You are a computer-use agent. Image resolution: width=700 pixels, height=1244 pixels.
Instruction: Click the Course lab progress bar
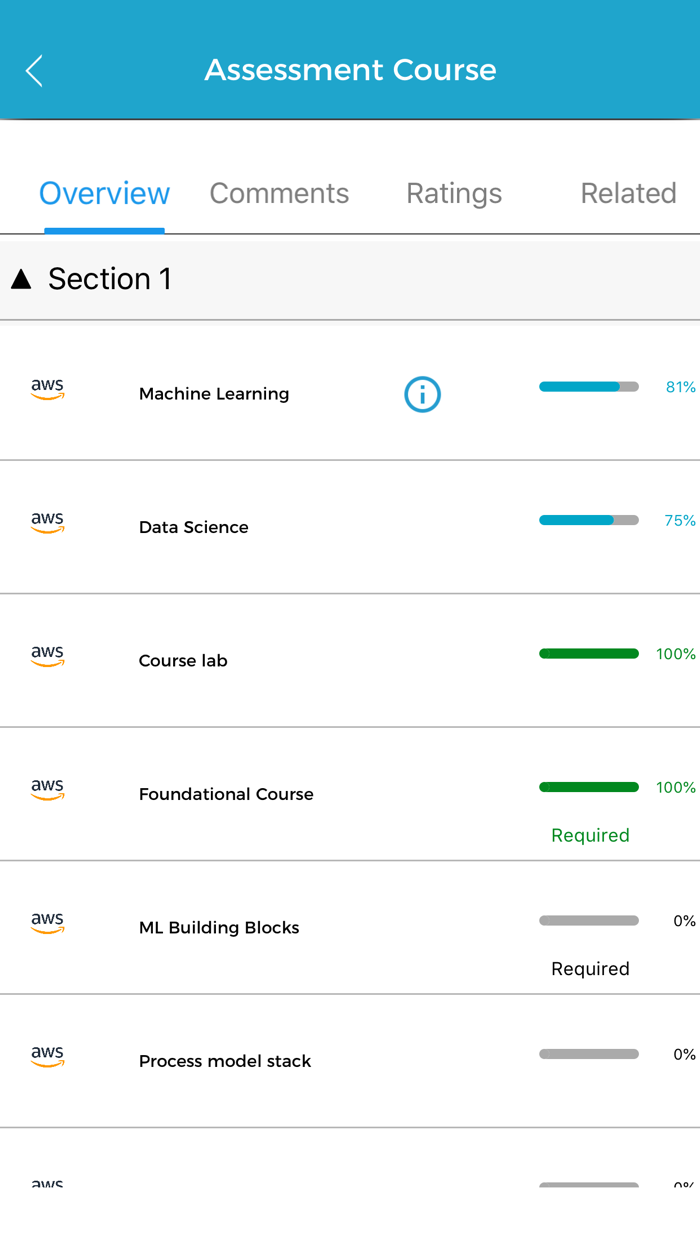coord(588,654)
